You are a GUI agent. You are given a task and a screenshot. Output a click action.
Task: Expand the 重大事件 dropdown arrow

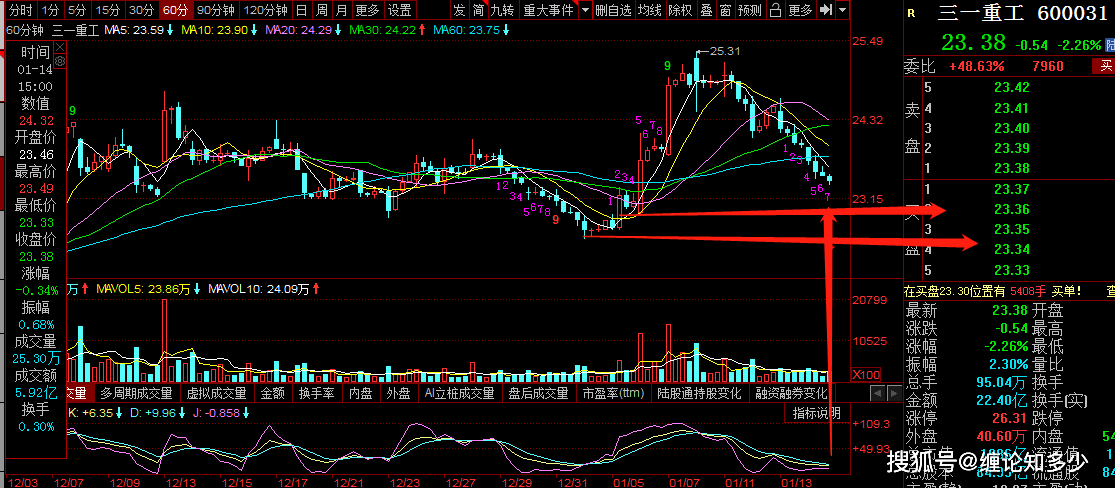point(584,10)
